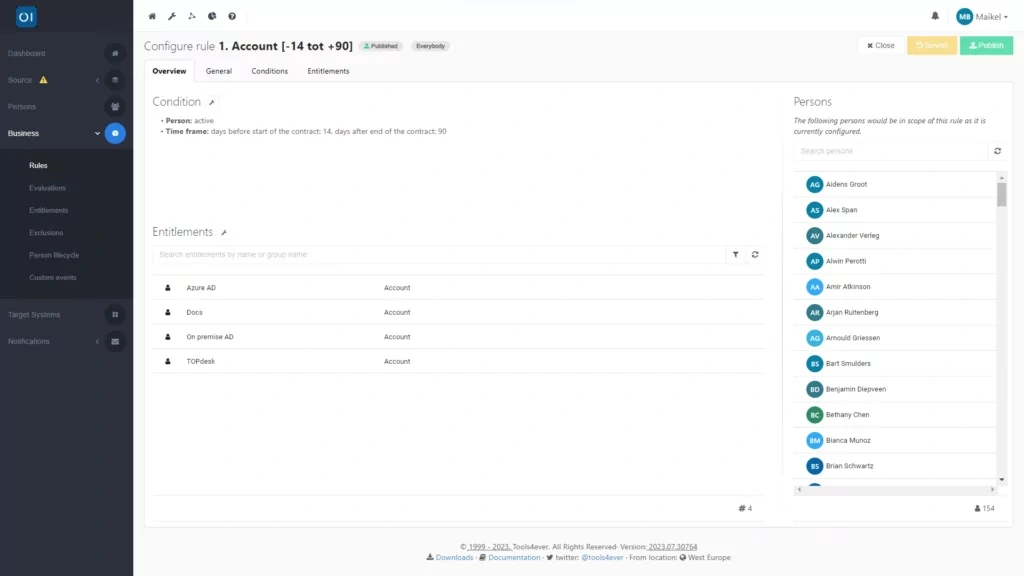Open the wrench configuration icon in the top bar
This screenshot has width=1024, height=576.
(171, 16)
